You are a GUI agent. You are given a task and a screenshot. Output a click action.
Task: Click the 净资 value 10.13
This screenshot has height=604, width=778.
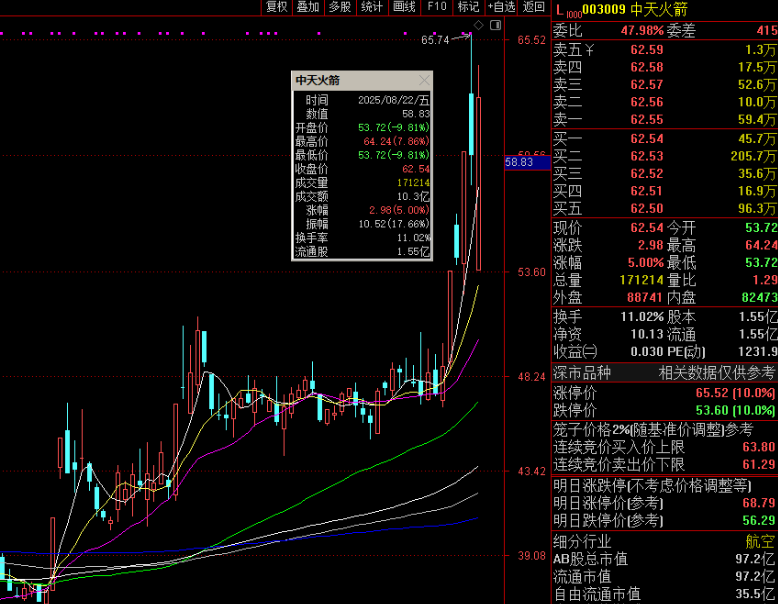pyautogui.click(x=647, y=334)
